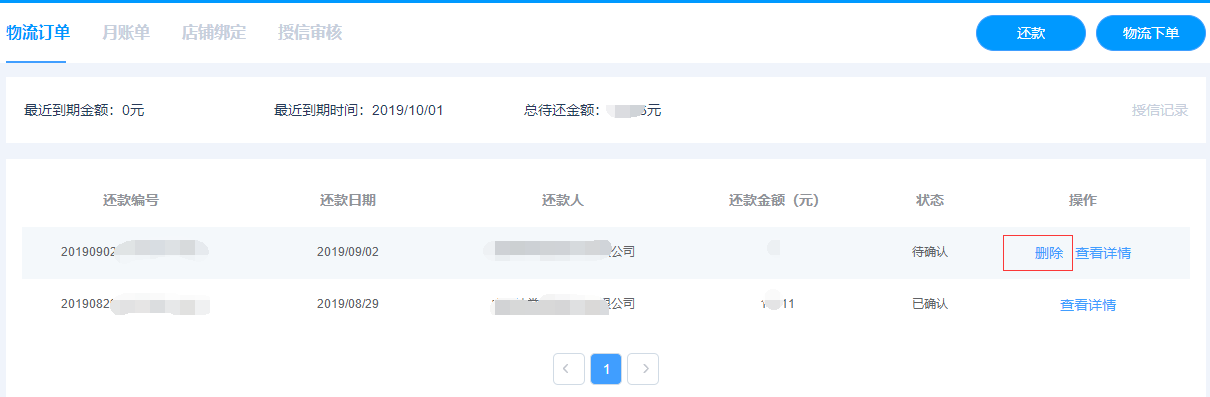Select page 1 in pagination
The height and width of the screenshot is (397, 1210).
[606, 369]
